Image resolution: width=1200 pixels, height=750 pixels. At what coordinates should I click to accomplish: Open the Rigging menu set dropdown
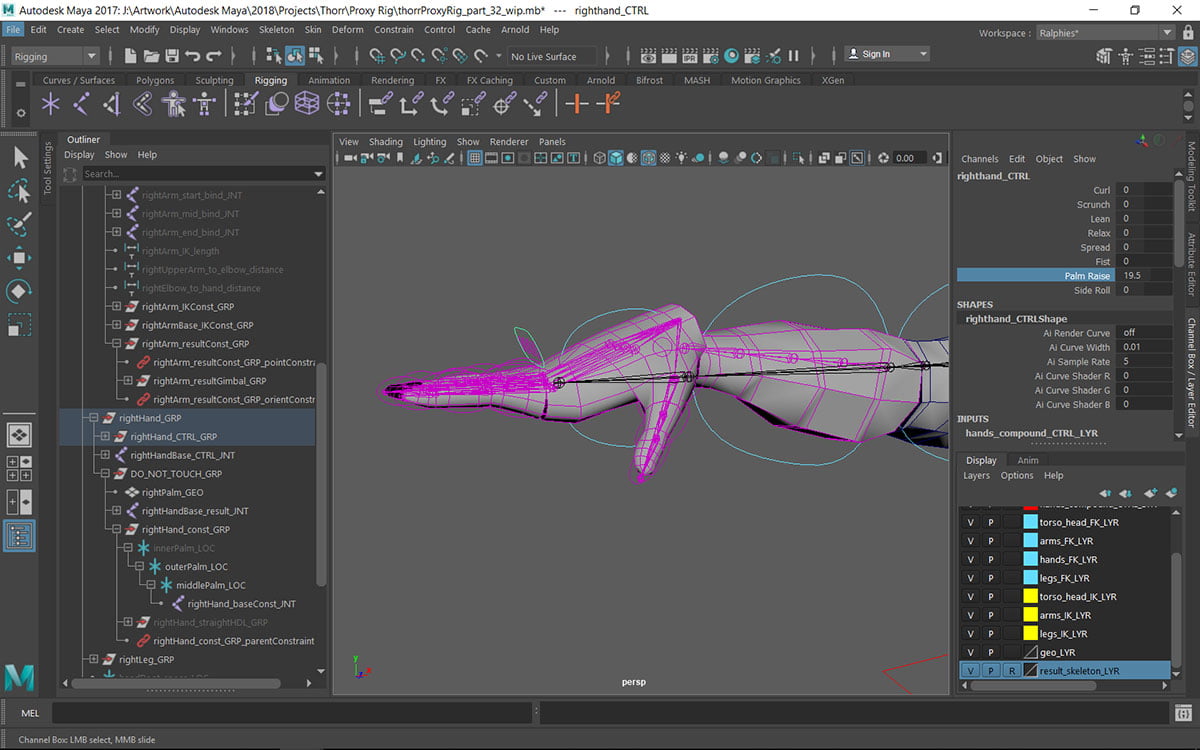(56, 56)
